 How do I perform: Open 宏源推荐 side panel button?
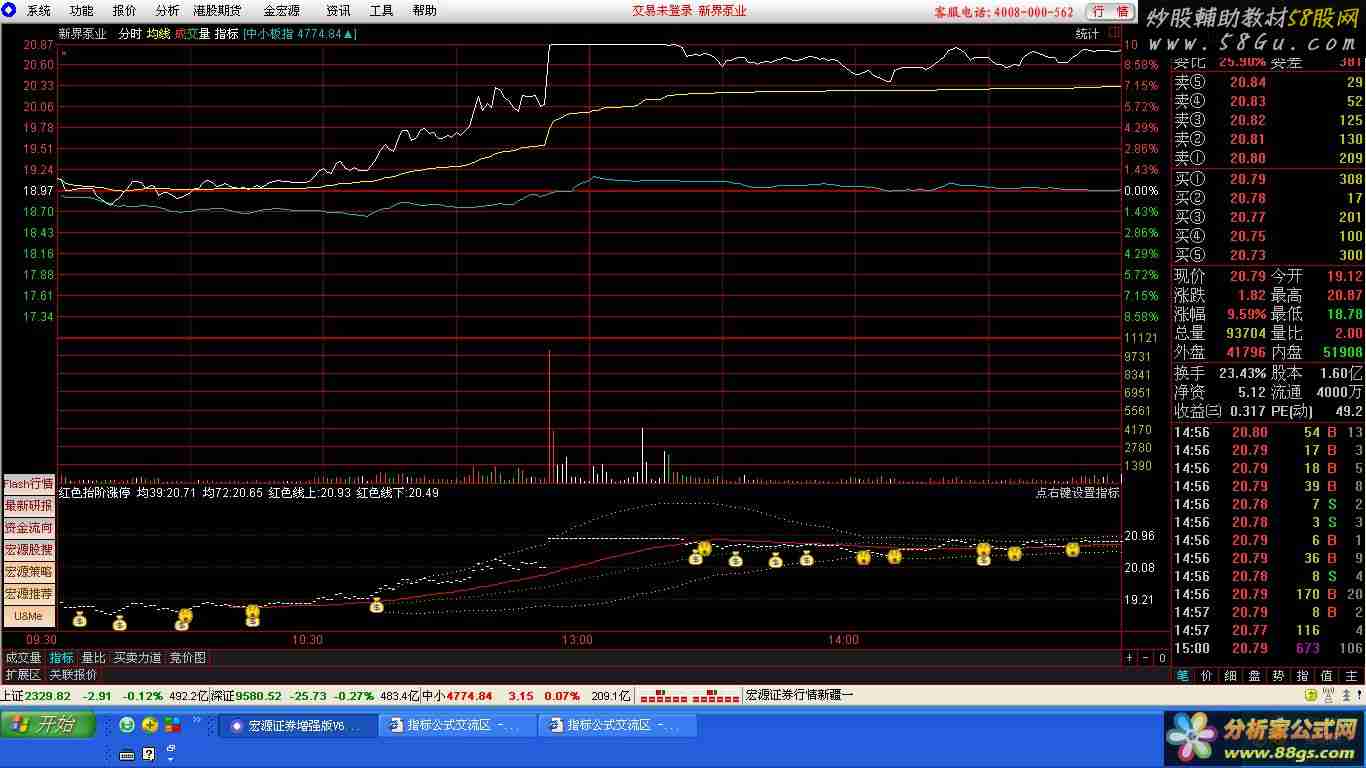pos(28,594)
